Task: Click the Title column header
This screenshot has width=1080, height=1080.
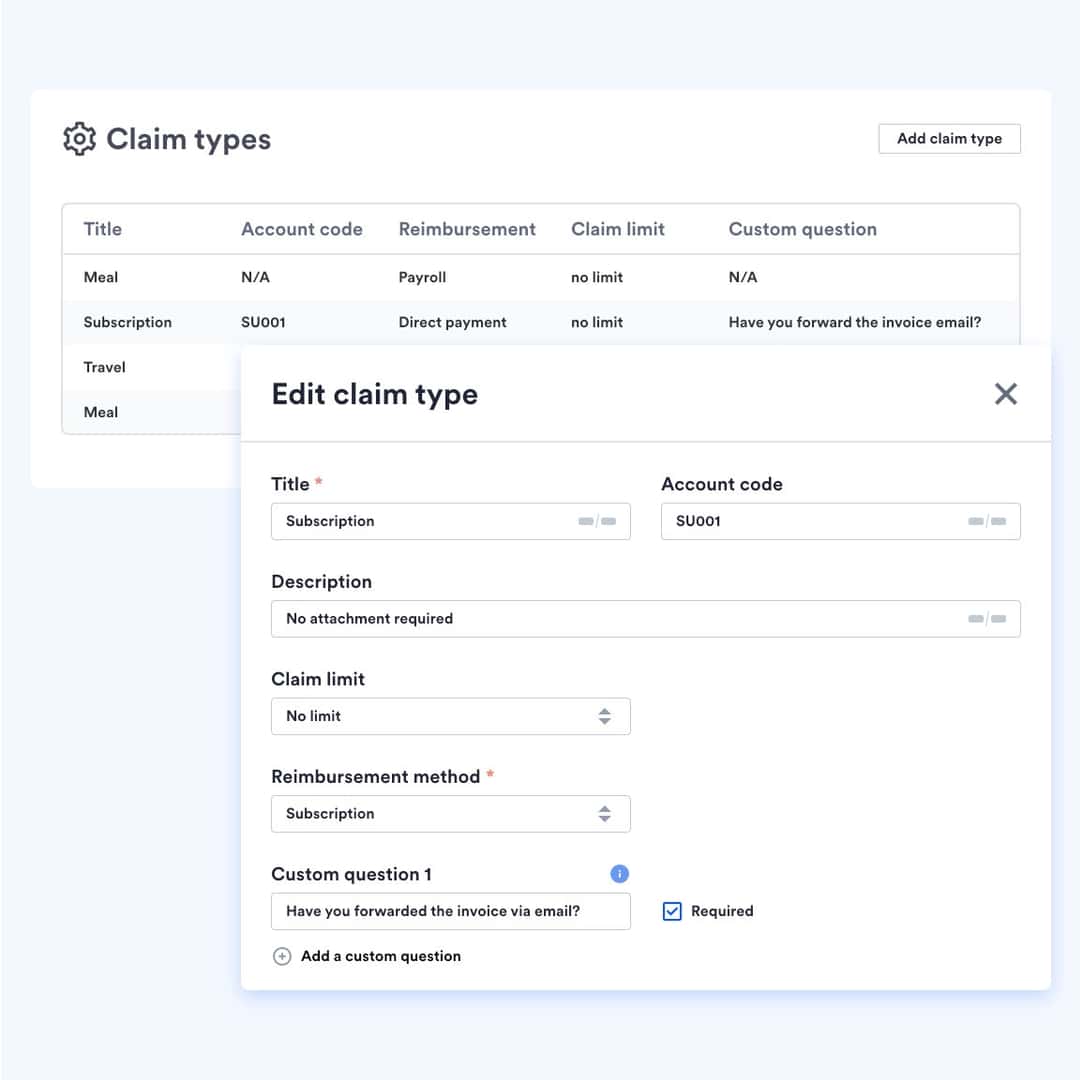Action: [x=102, y=228]
